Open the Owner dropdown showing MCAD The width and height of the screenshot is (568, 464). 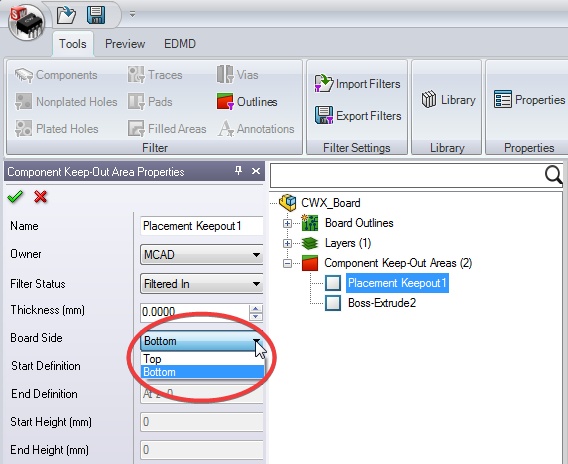click(x=201, y=255)
